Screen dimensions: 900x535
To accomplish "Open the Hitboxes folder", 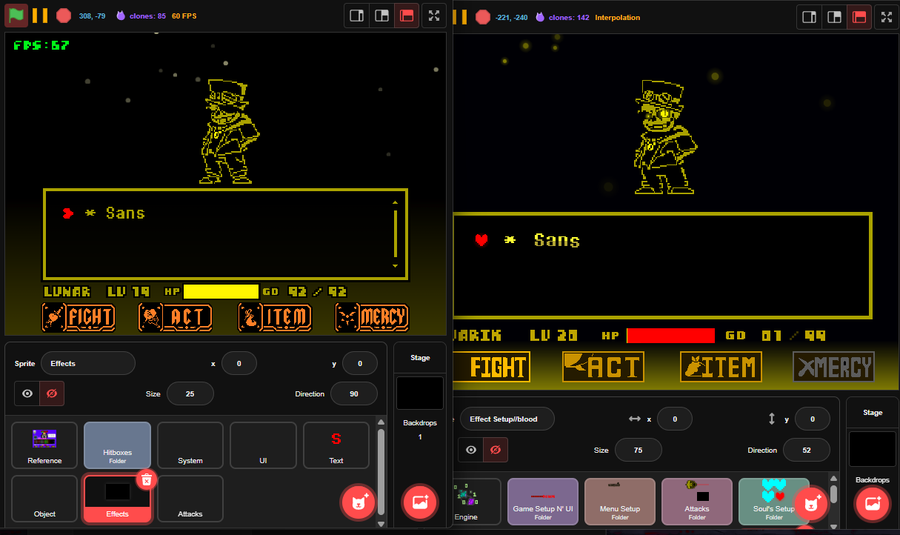I will (x=117, y=445).
